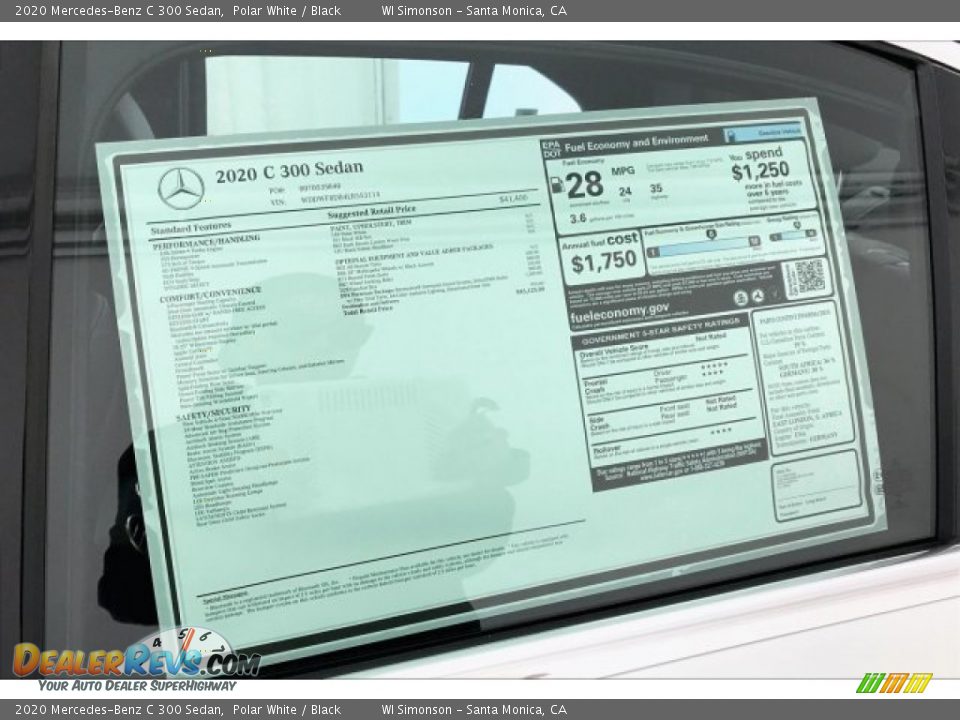
Task: Click the "Frontal Crash" rating row
Action: coord(666,382)
